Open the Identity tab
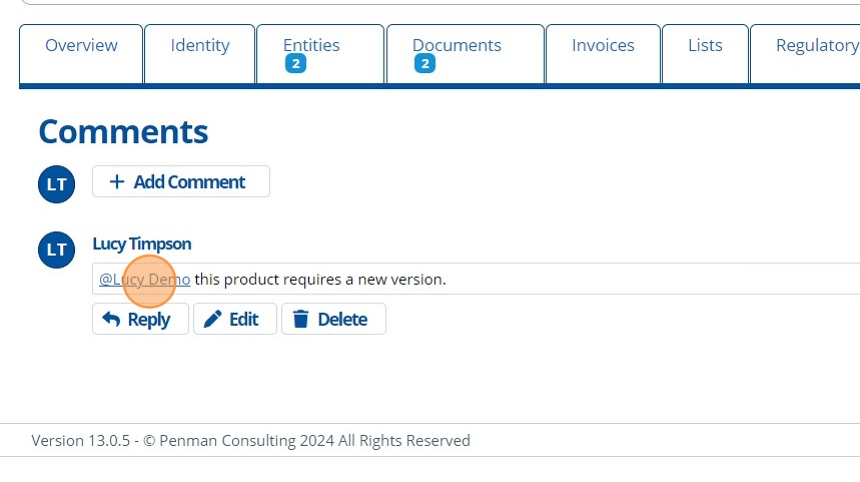860x482 pixels. tap(200, 46)
